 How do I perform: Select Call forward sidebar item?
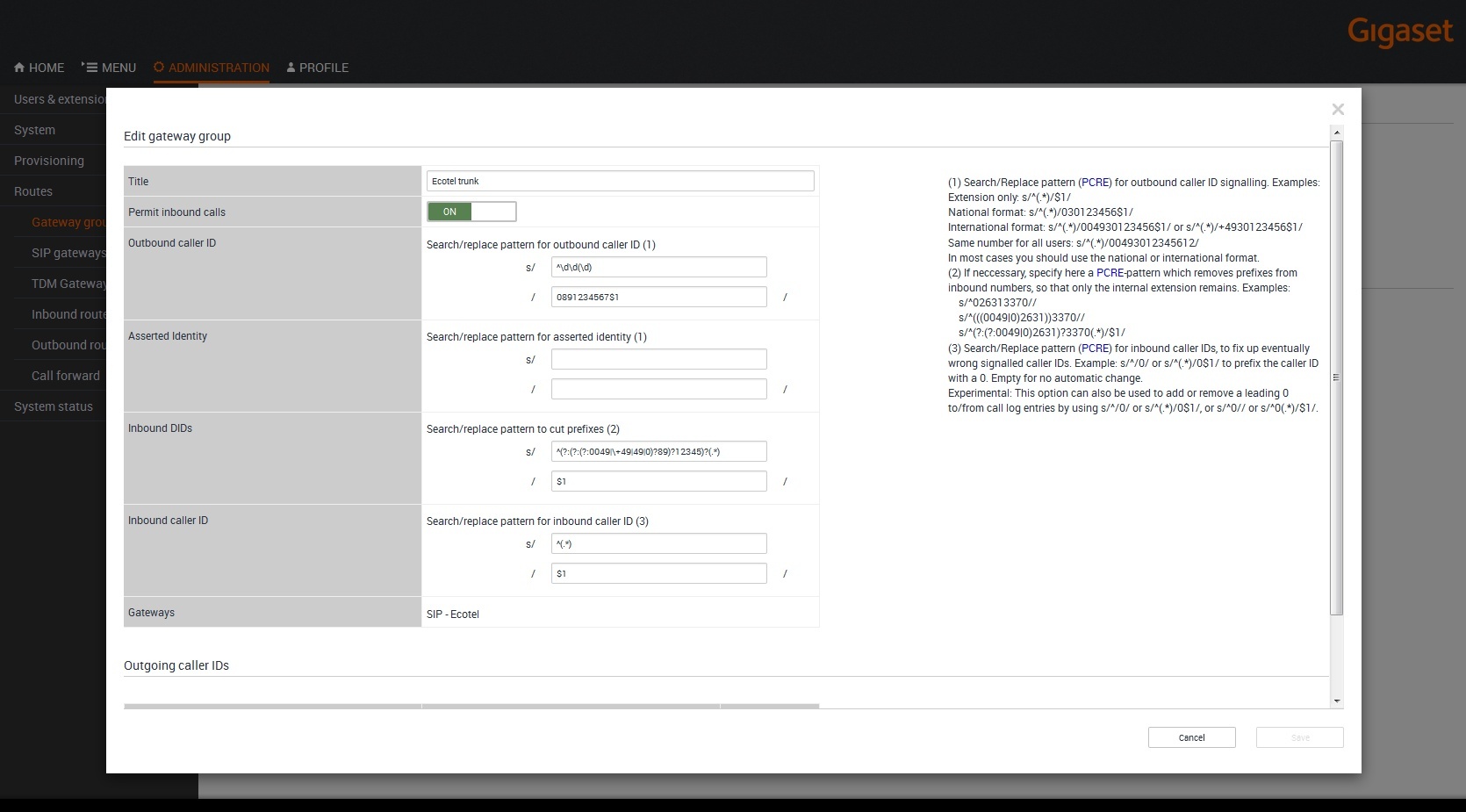[x=66, y=376]
